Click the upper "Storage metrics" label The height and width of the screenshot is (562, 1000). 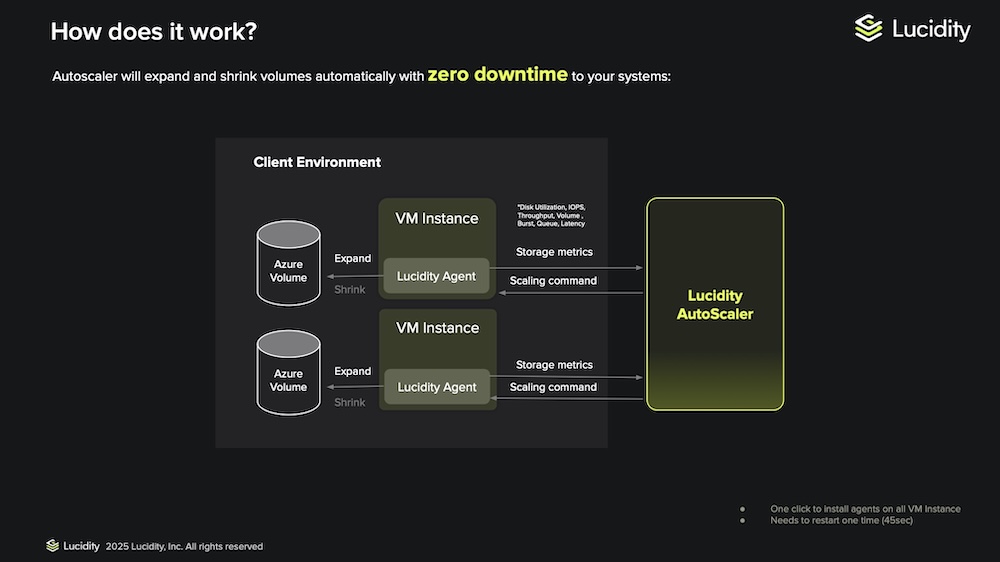(554, 252)
